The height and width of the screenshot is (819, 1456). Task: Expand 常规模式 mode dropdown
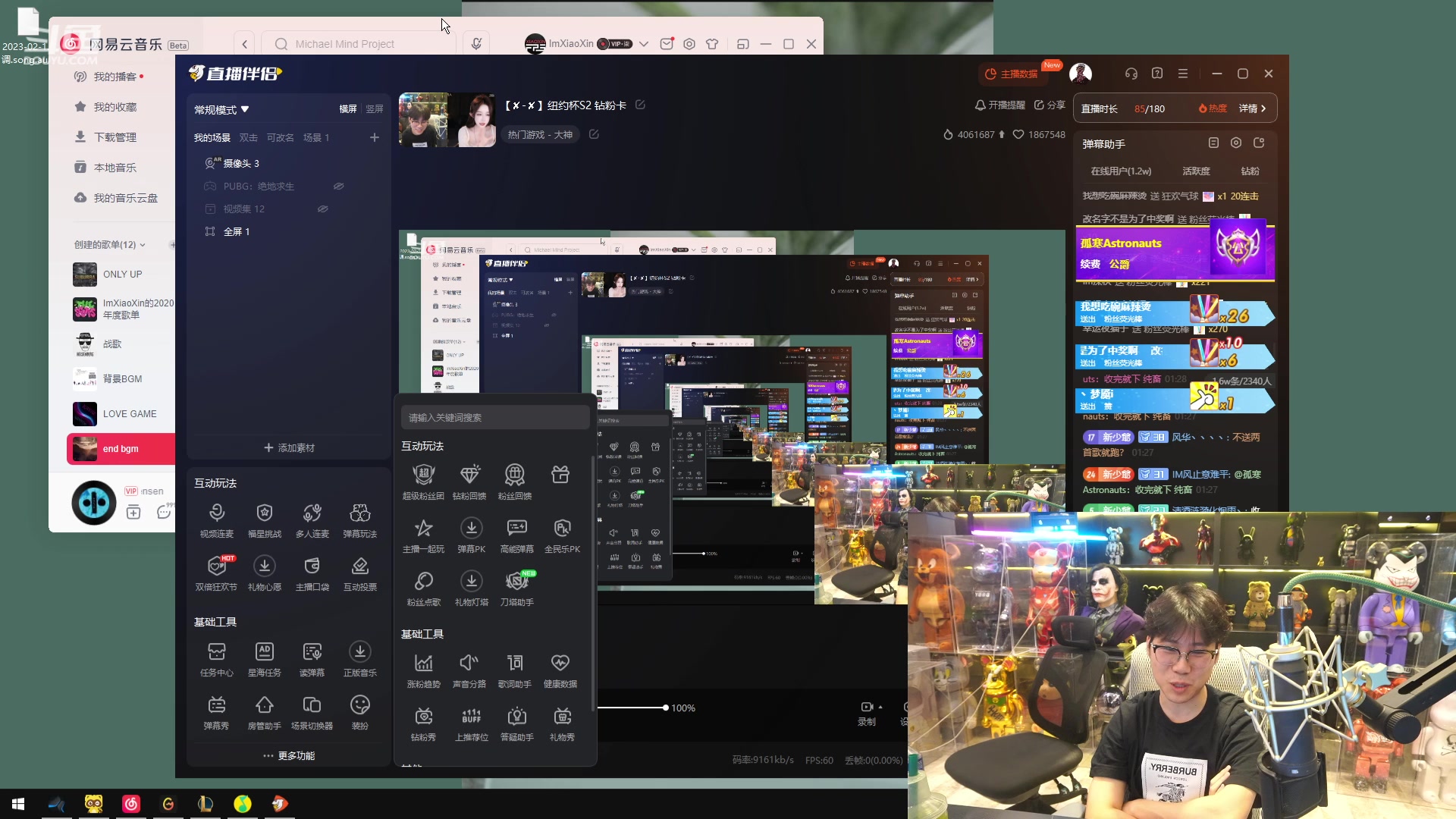221,110
